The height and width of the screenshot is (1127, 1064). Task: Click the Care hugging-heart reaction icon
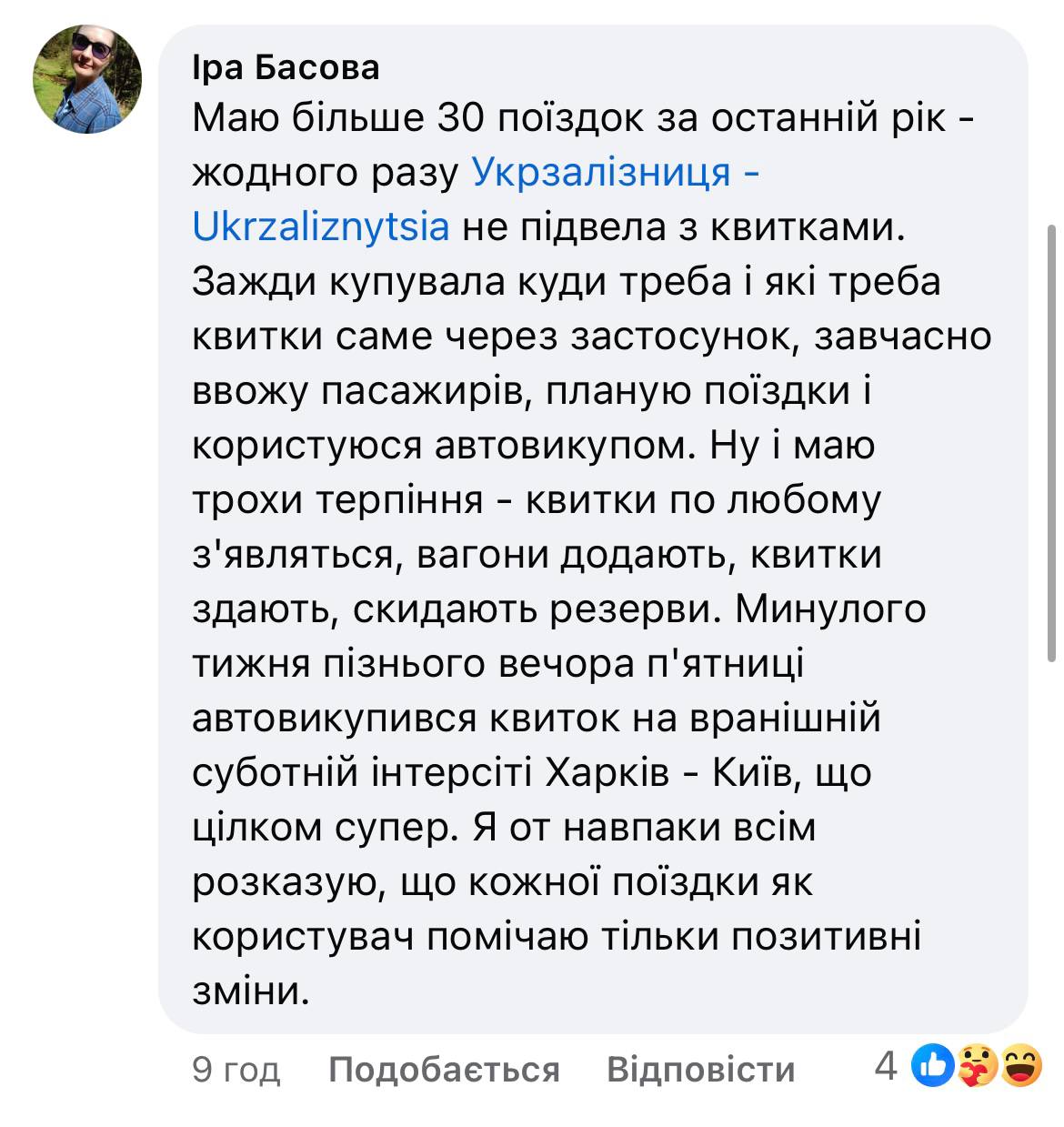click(978, 1067)
